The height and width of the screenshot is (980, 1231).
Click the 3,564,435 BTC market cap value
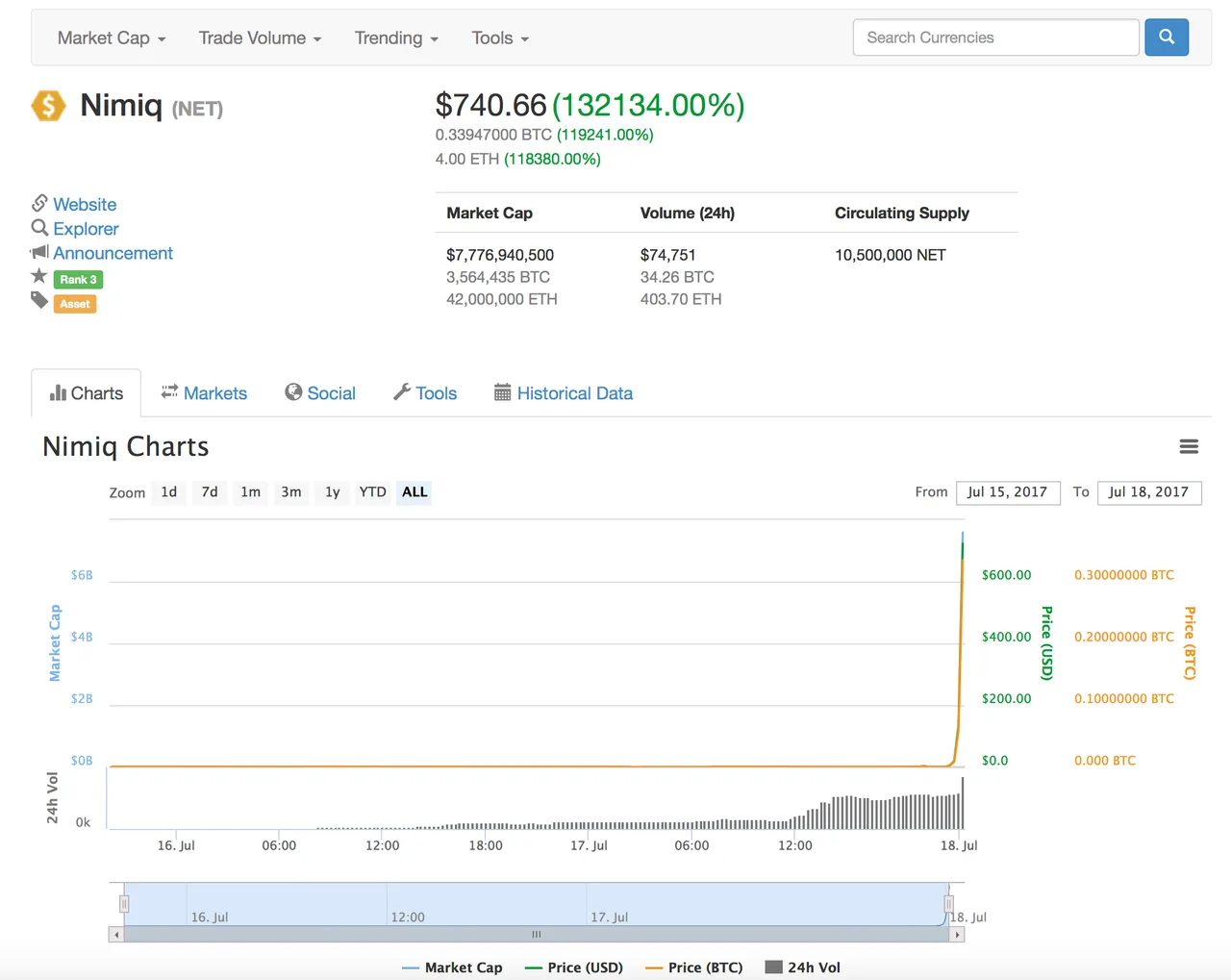pyautogui.click(x=498, y=277)
